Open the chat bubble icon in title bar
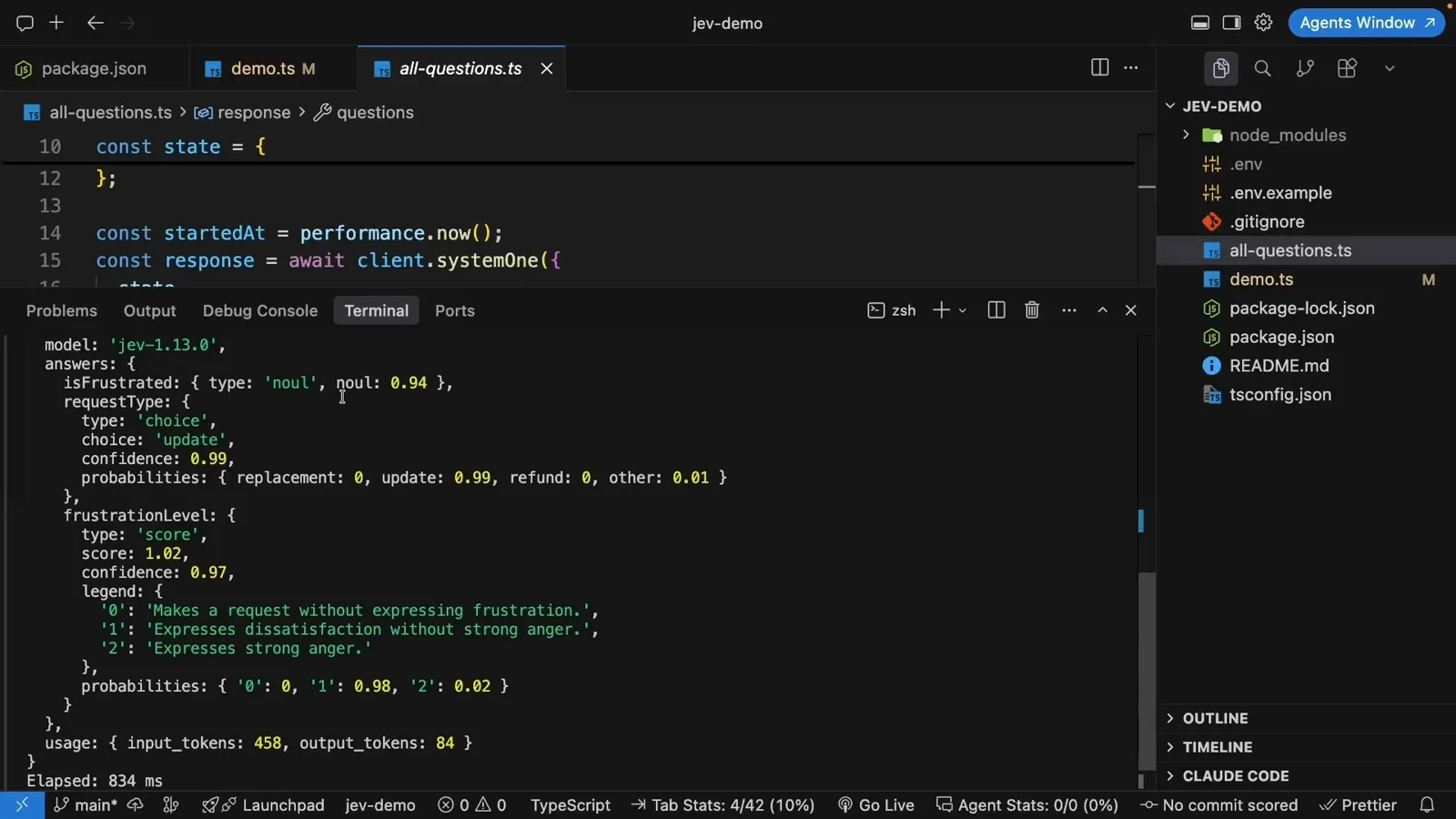1456x819 pixels. pos(25,23)
